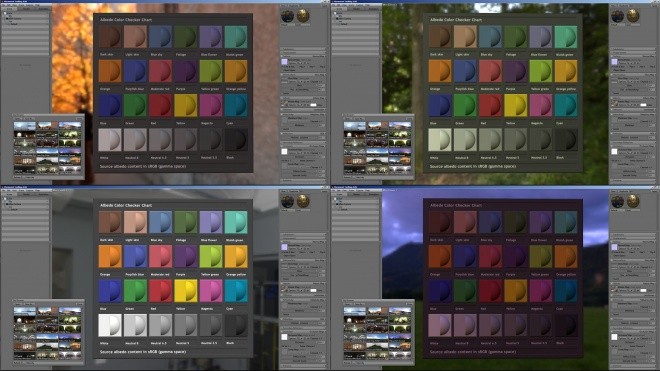
Task: Click Foliage swatch in autumn-background window
Action: pos(186,37)
